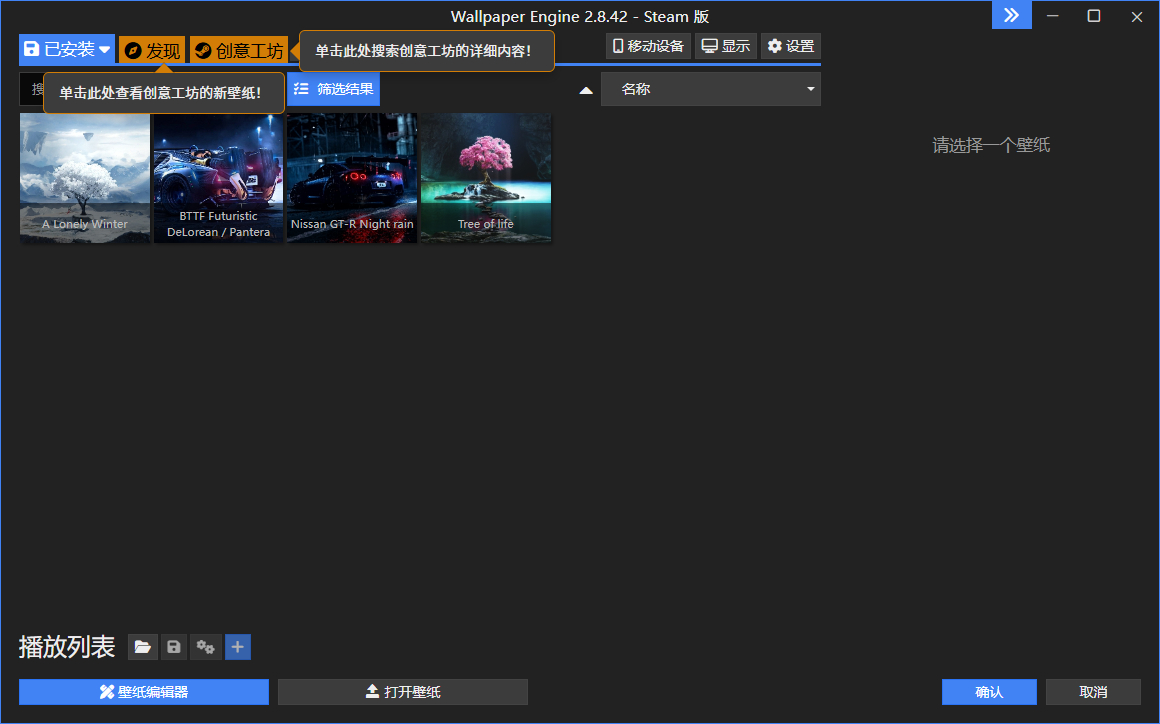Click the 单击此处搜索创意工坊的详细内容 tooltip
Screen dimensions: 1160x724
pyautogui.click(x=427, y=51)
